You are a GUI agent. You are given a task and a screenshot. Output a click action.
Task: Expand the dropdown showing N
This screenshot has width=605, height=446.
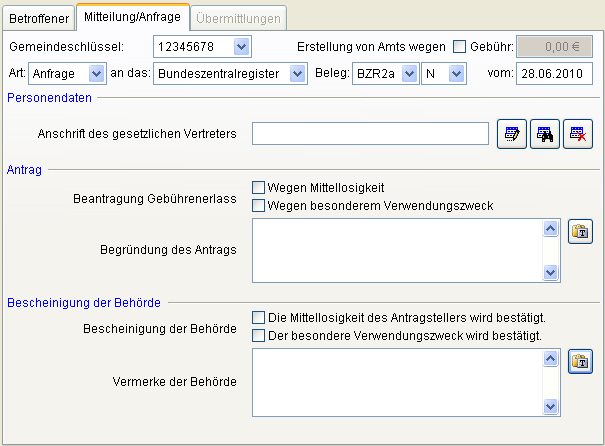[457, 73]
